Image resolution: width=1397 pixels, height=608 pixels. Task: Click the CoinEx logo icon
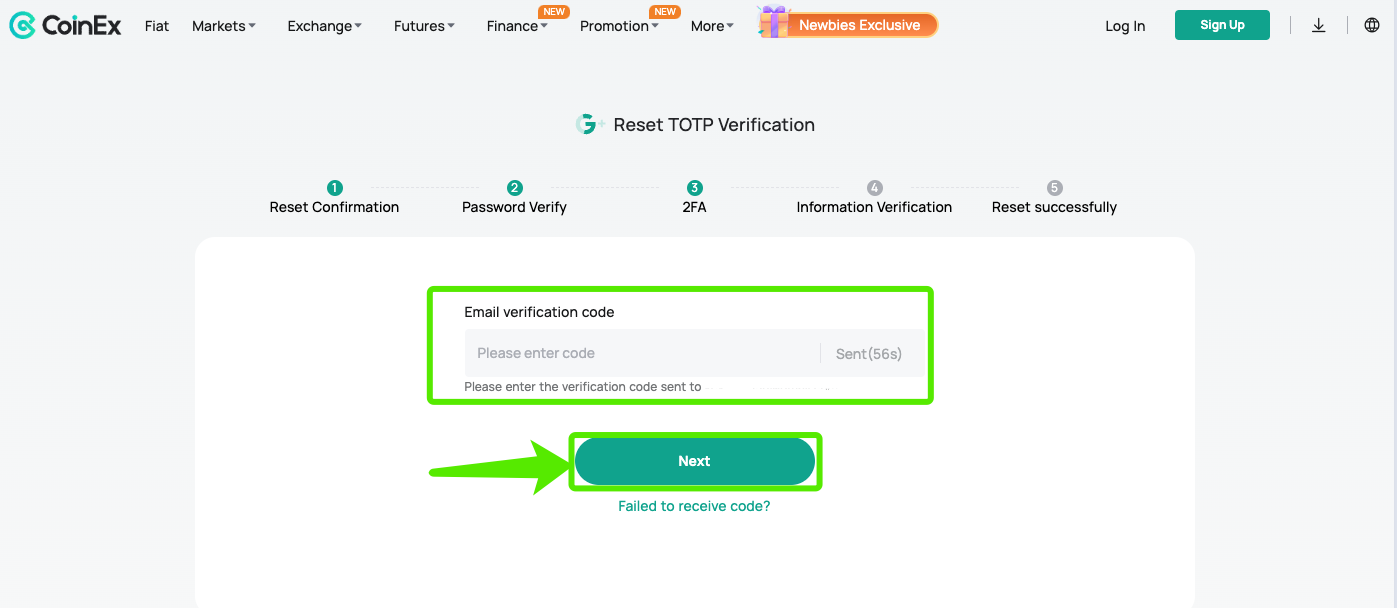pyautogui.click(x=22, y=26)
